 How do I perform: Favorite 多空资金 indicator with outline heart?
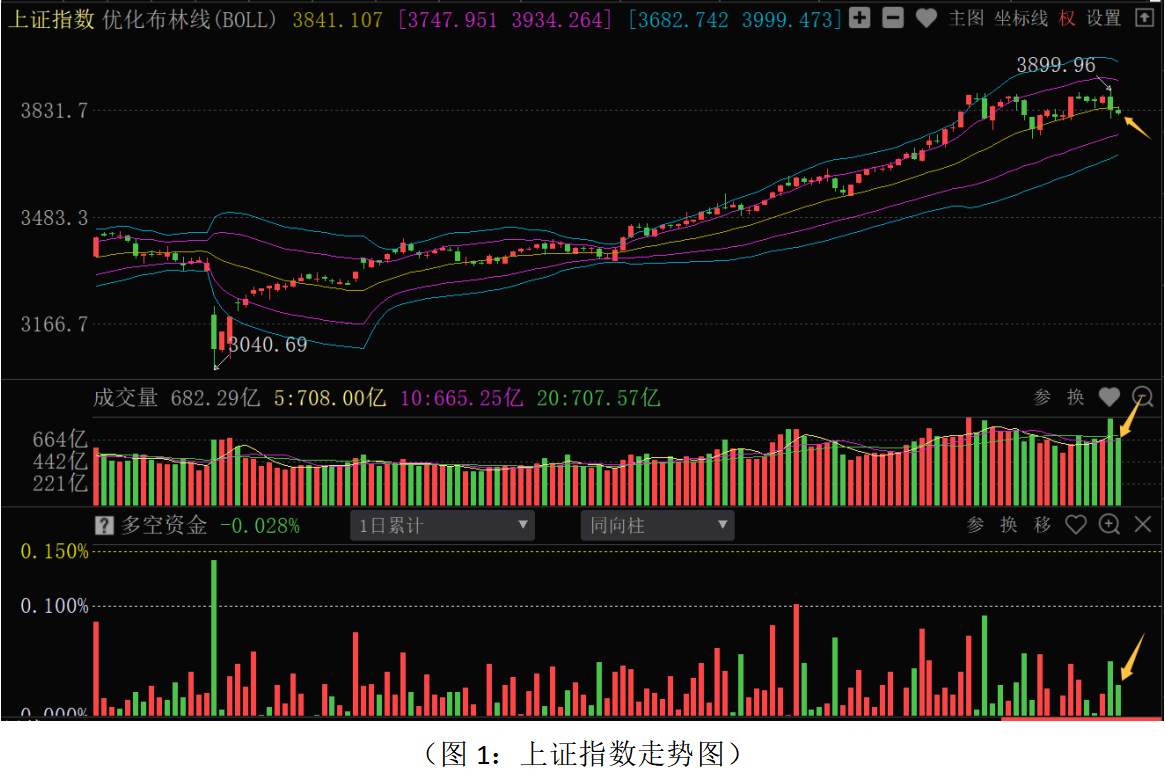1076,525
